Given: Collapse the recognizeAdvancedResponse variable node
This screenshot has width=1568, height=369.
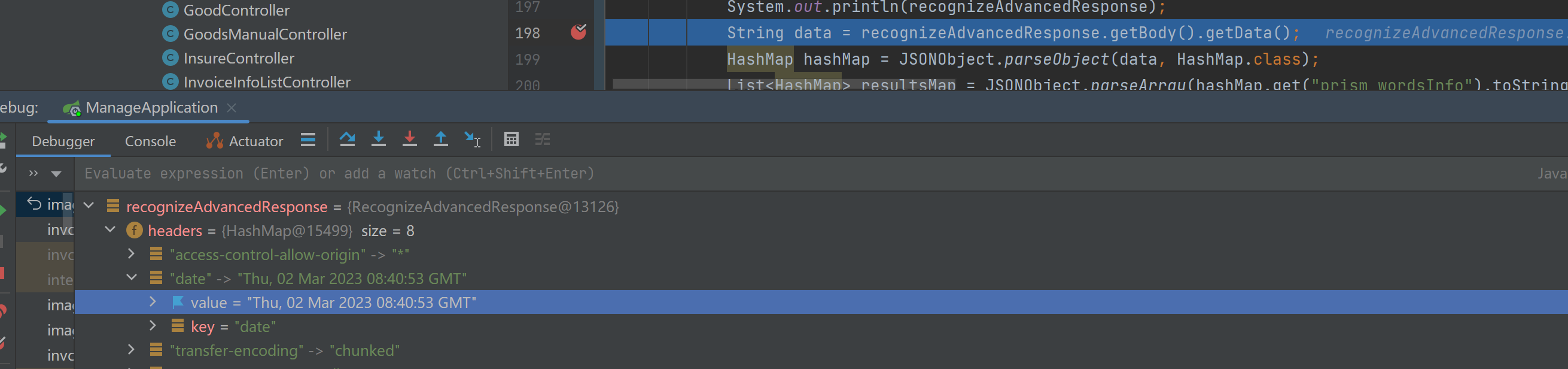Looking at the screenshot, I should (89, 205).
